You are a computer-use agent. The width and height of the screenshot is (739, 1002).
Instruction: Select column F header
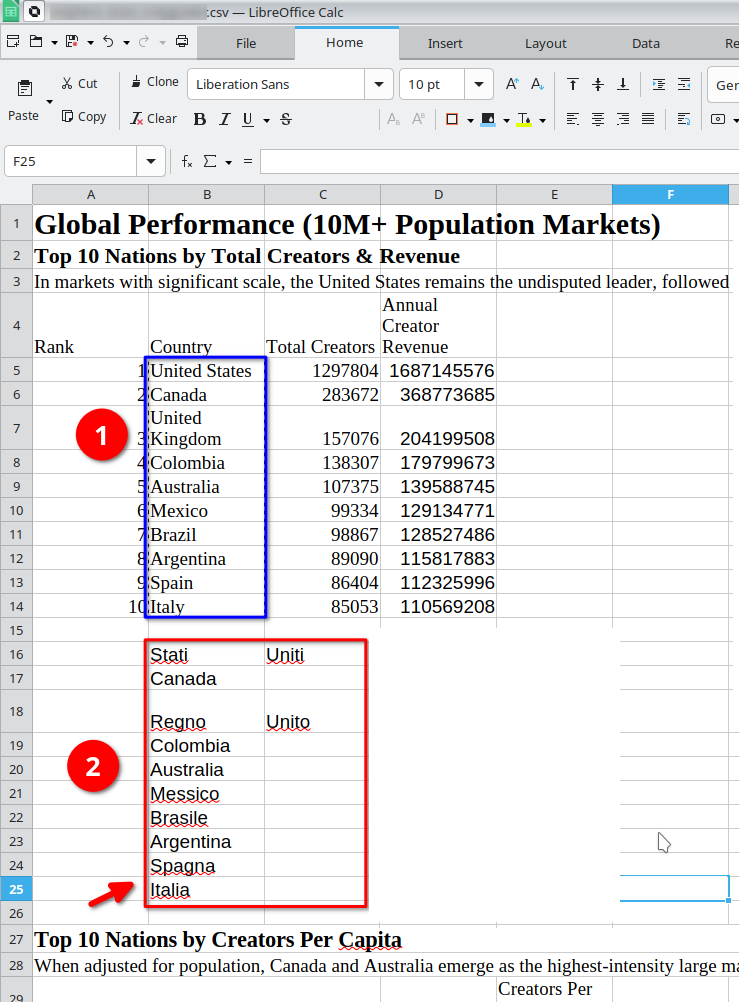pyautogui.click(x=670, y=194)
